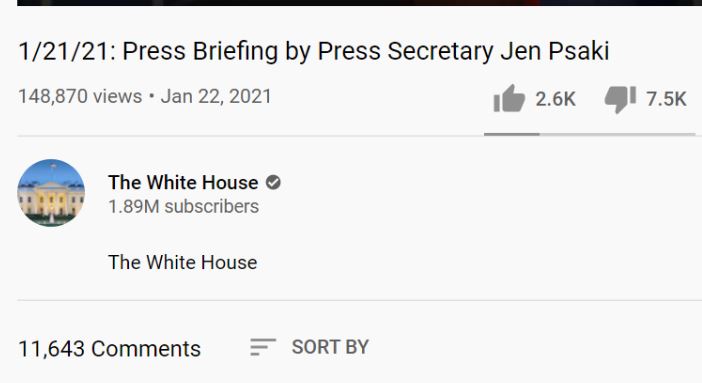Click 'Jen Psaki' in the video title

(x=555, y=51)
